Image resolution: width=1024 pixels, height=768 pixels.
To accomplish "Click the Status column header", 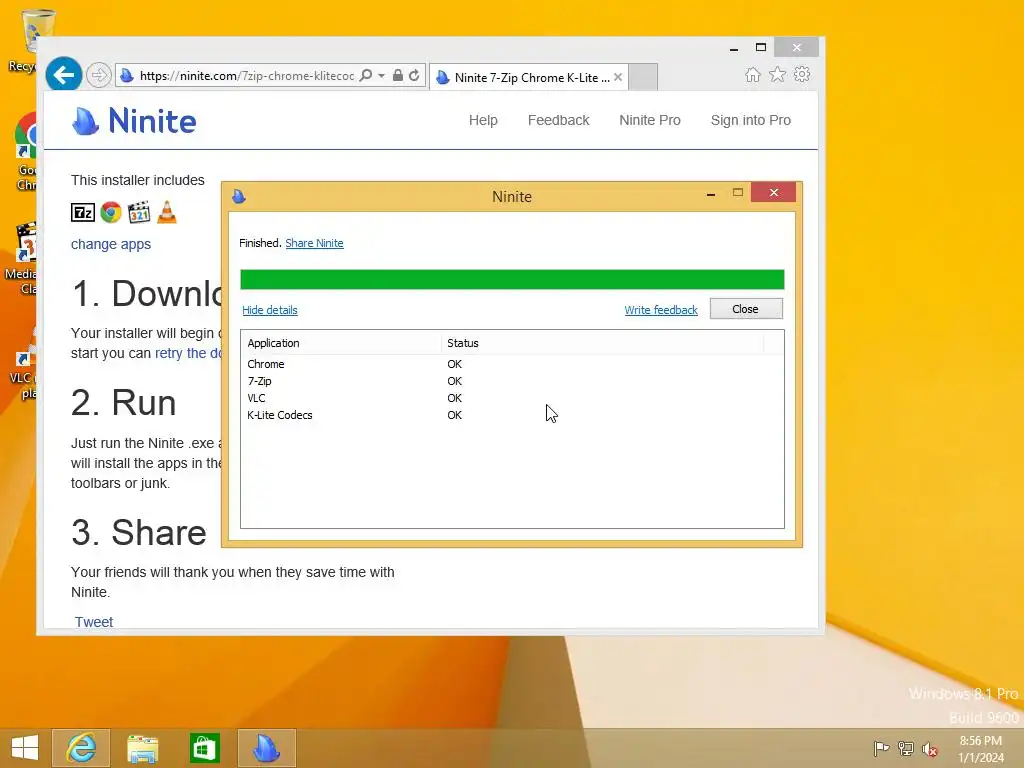I will coord(602,343).
